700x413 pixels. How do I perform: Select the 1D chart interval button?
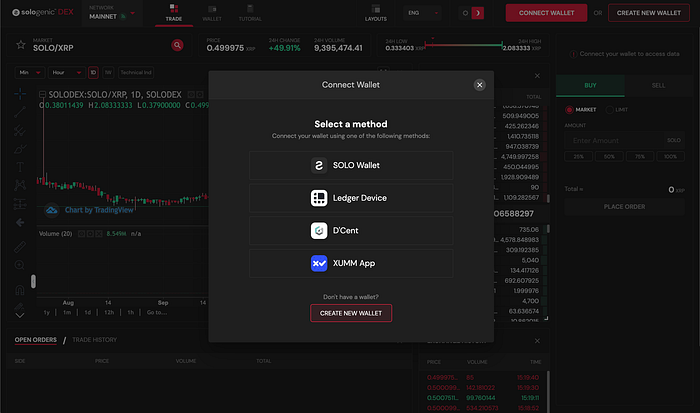pyautogui.click(x=93, y=72)
